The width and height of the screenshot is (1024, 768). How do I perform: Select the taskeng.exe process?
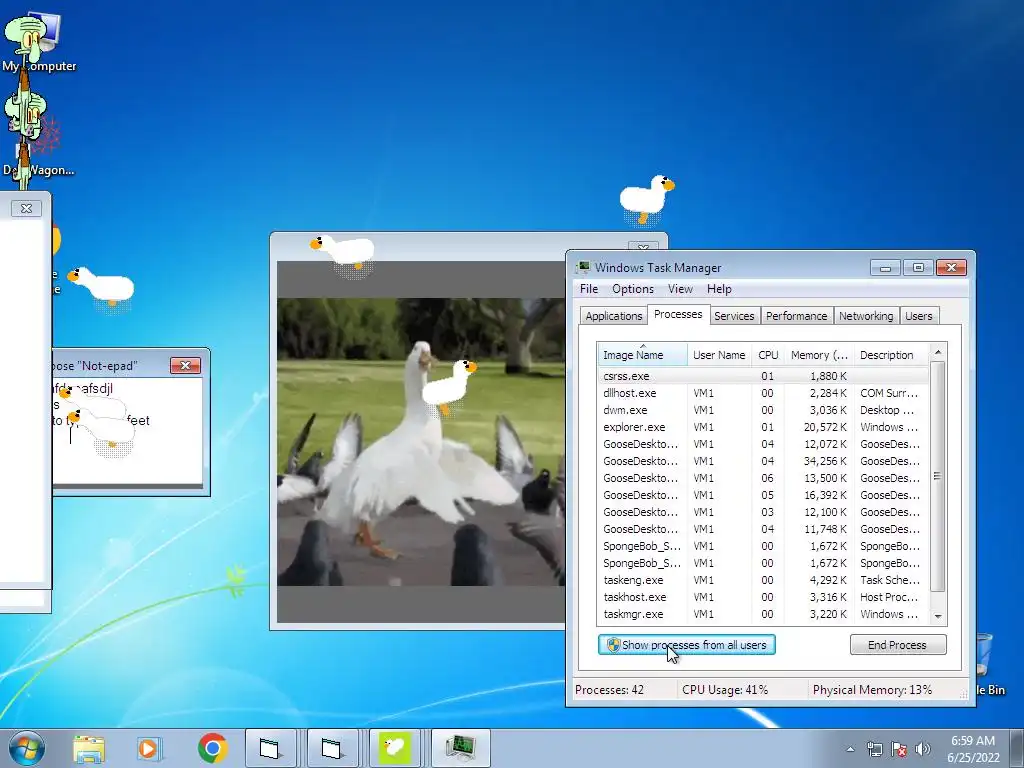(x=763, y=580)
